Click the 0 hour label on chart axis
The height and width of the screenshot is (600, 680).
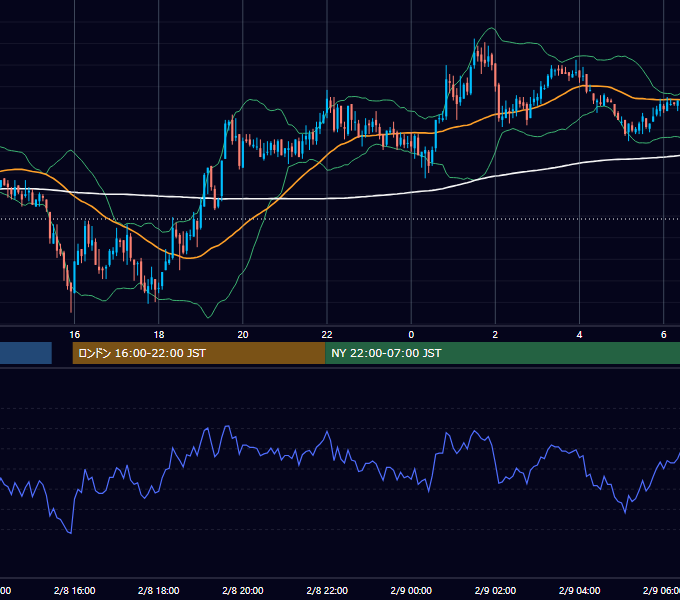(411, 334)
